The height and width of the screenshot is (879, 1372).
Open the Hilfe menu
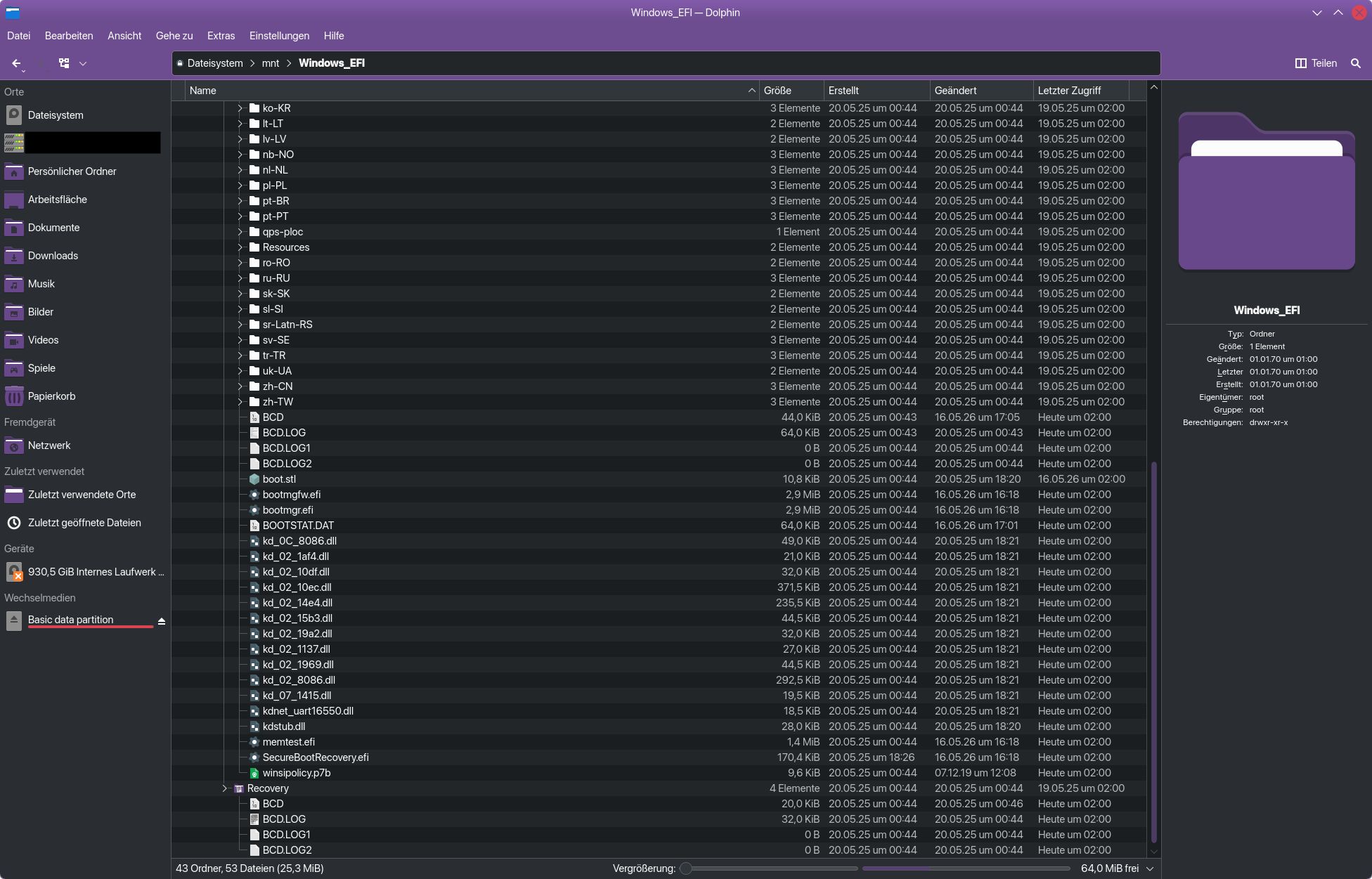tap(334, 36)
